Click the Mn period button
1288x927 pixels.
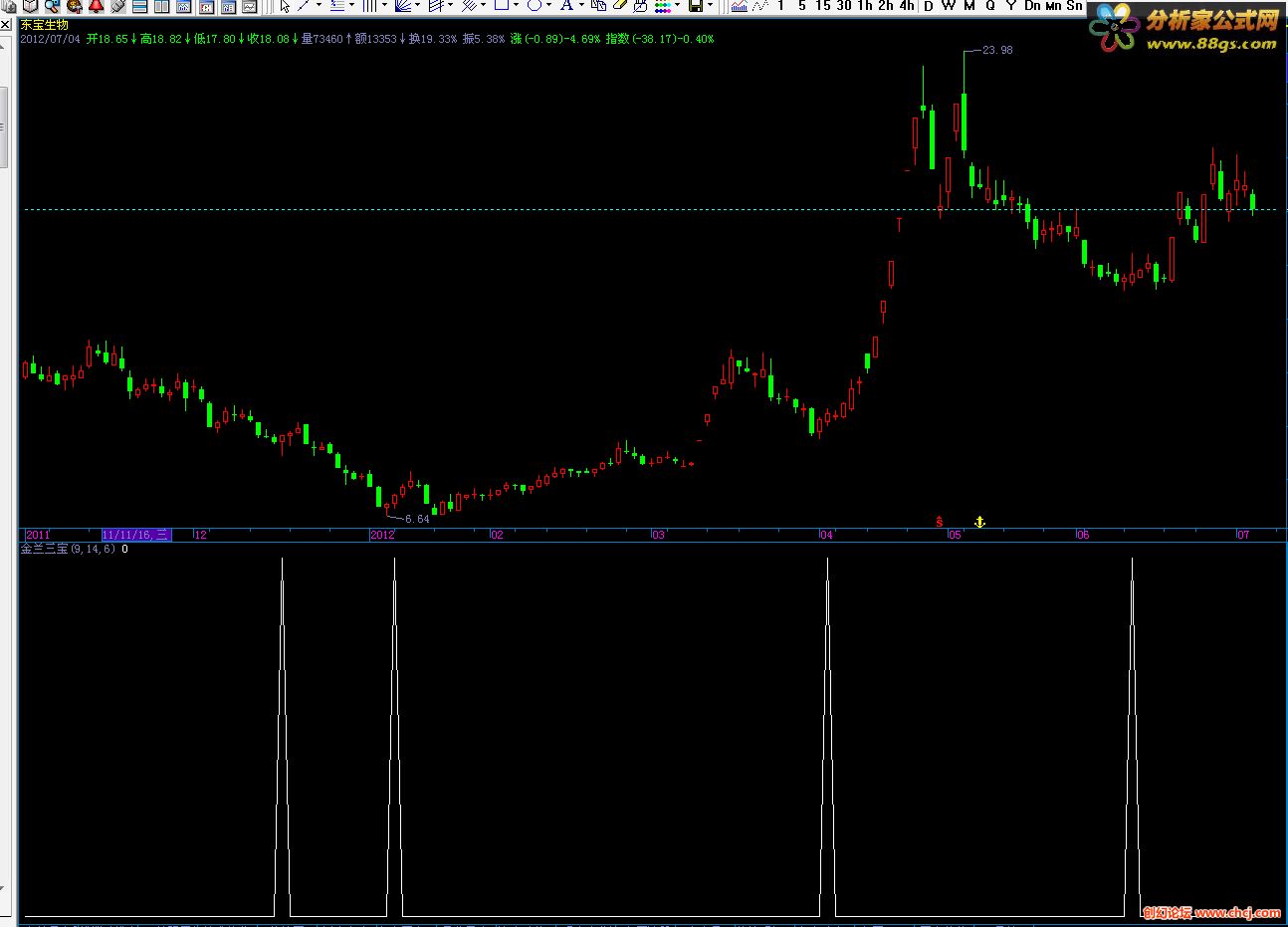1053,5
